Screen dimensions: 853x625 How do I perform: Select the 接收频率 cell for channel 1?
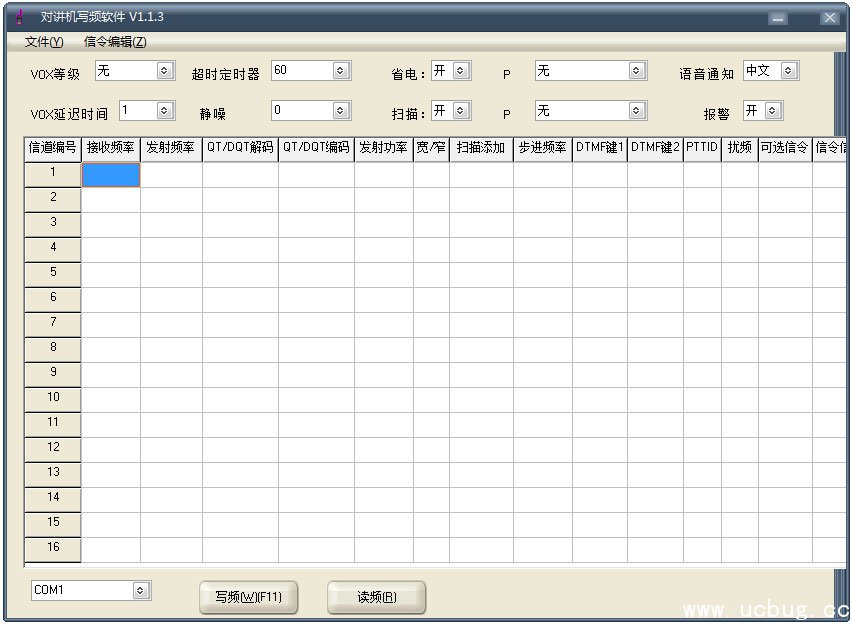pos(110,175)
